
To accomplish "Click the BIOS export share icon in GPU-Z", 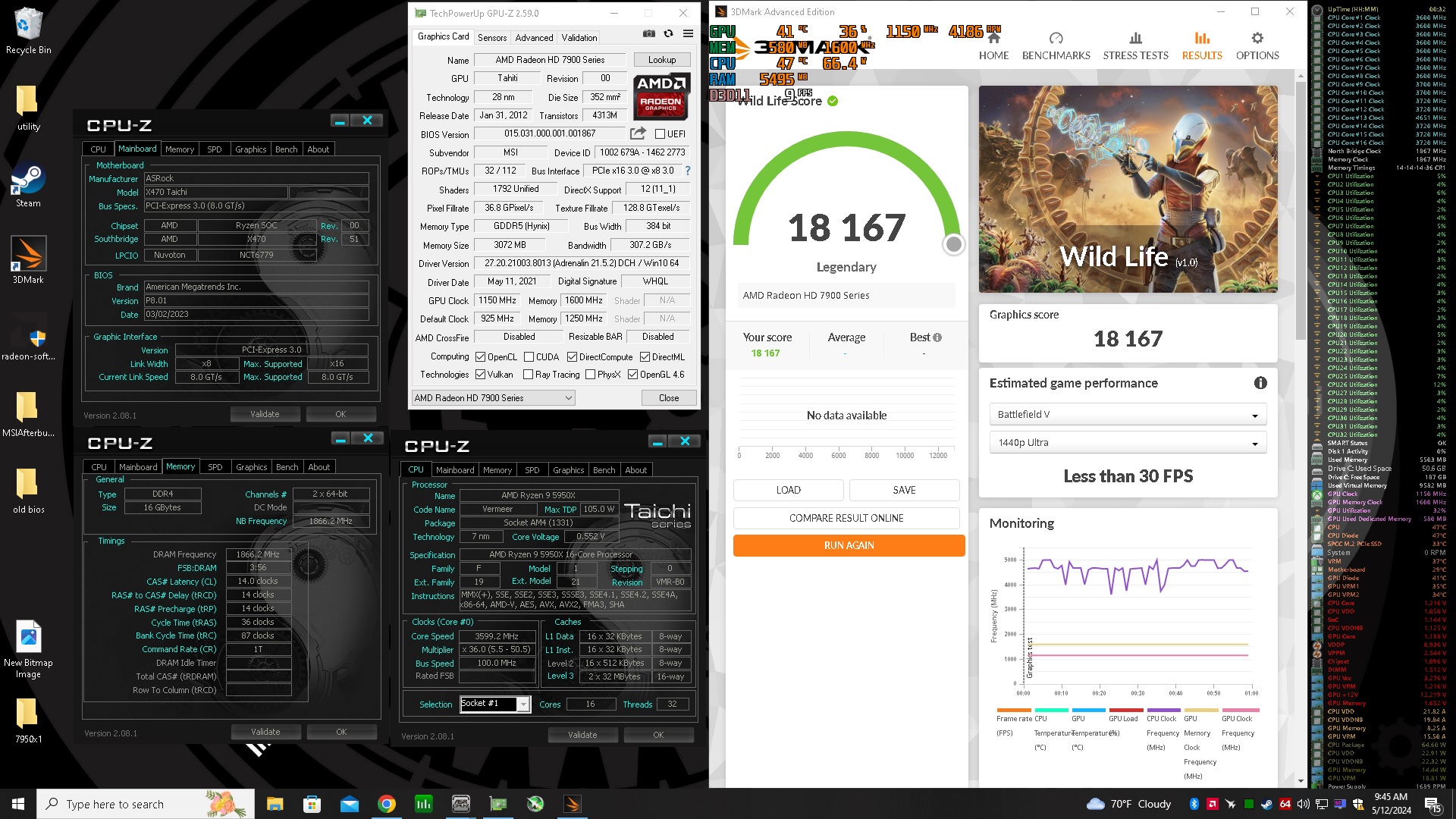I will click(x=639, y=133).
